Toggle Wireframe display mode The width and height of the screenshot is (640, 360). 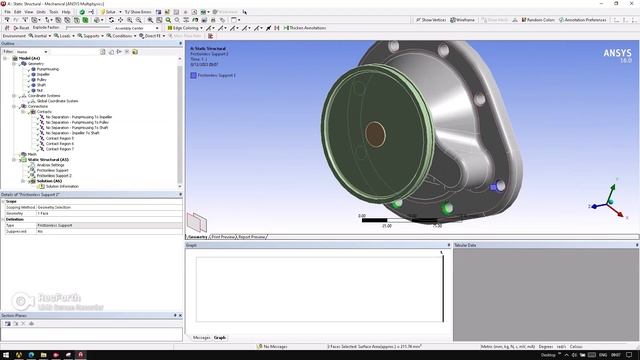click(x=462, y=20)
